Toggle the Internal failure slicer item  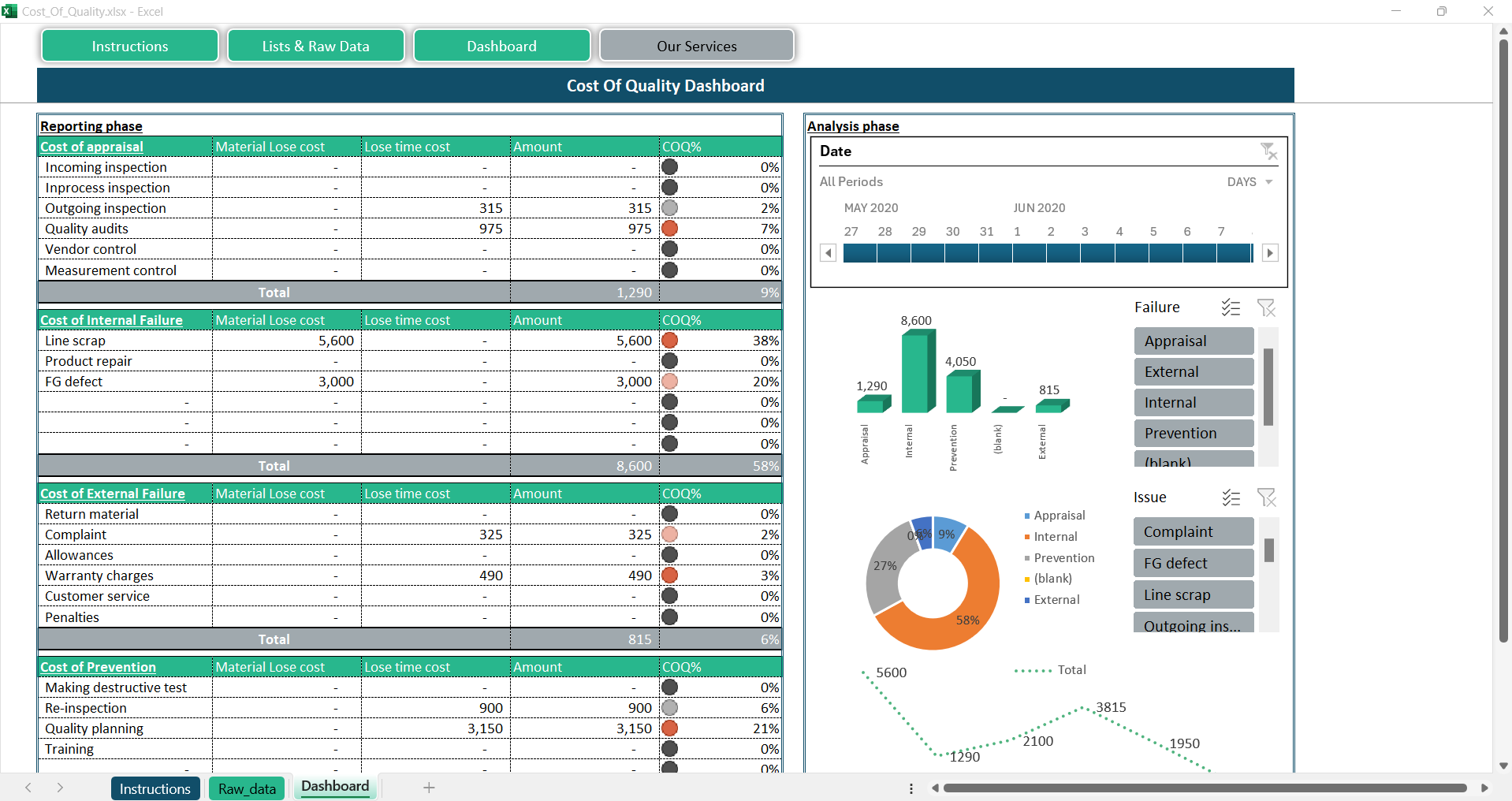pyautogui.click(x=1194, y=403)
